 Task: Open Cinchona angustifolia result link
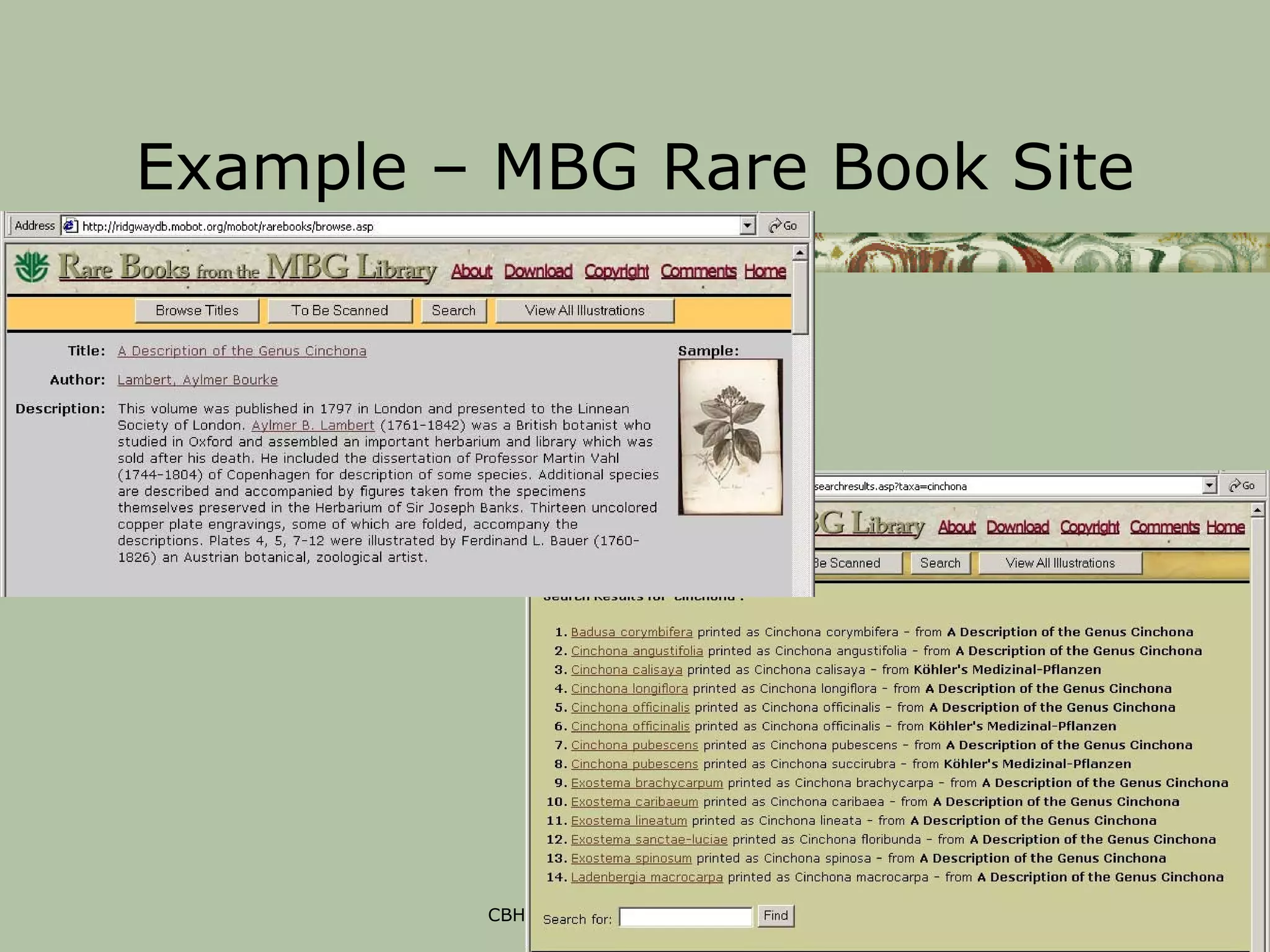(637, 651)
